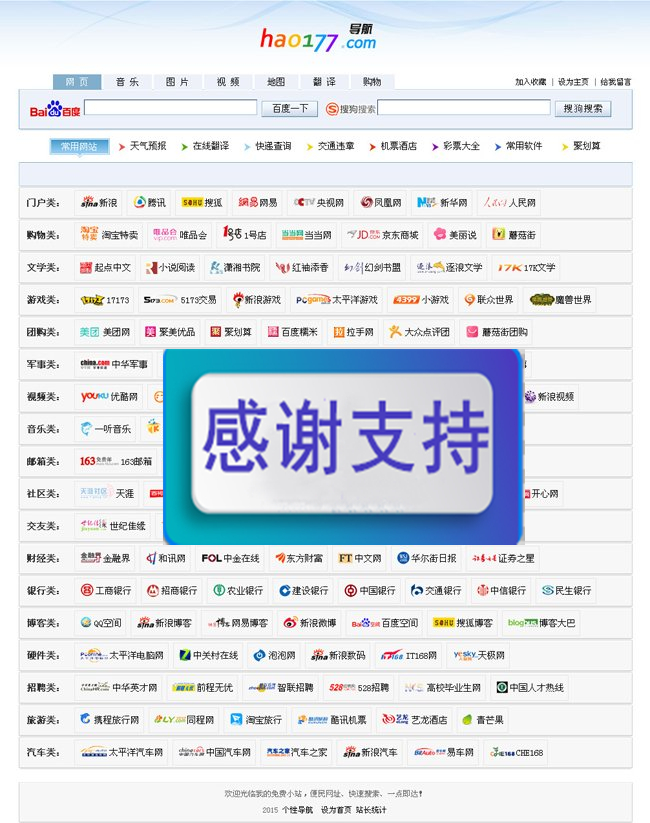Open the 优酷网 Youku video link
The width and height of the screenshot is (650, 823).
pos(109,397)
